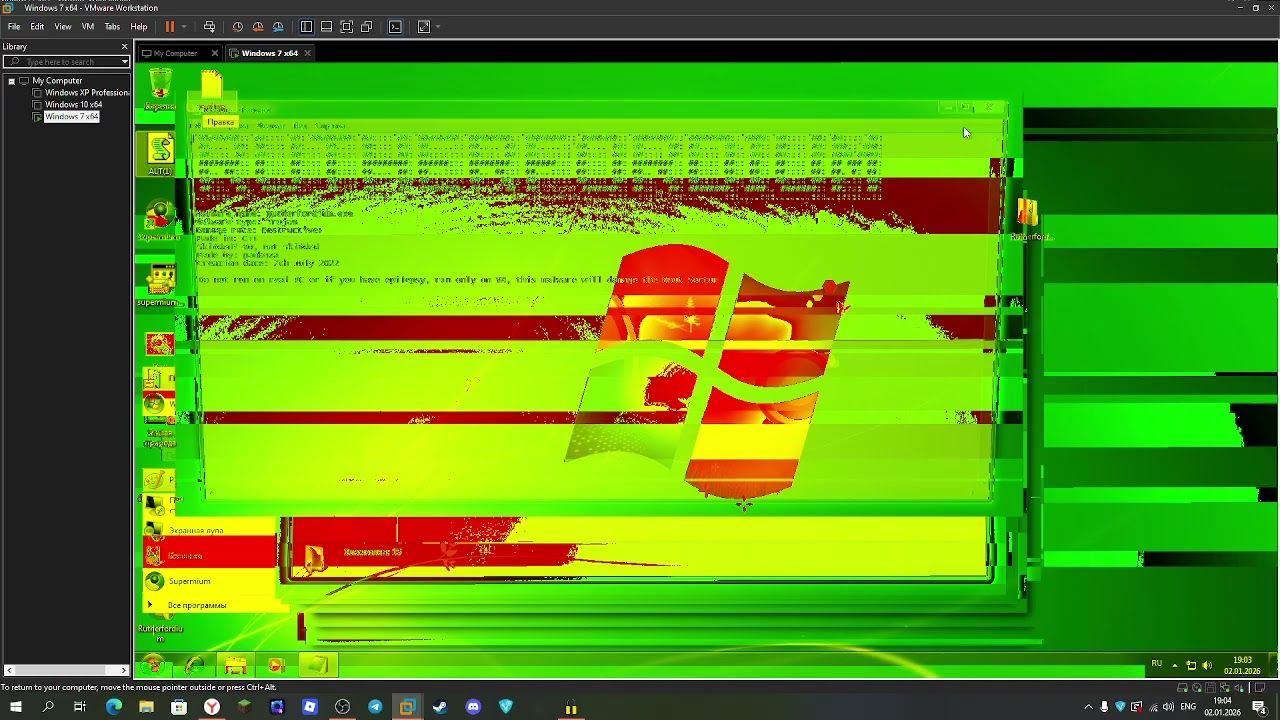Select Windows 7 x64 in Library
Viewport: 1280px width, 720px height.
coord(66,117)
